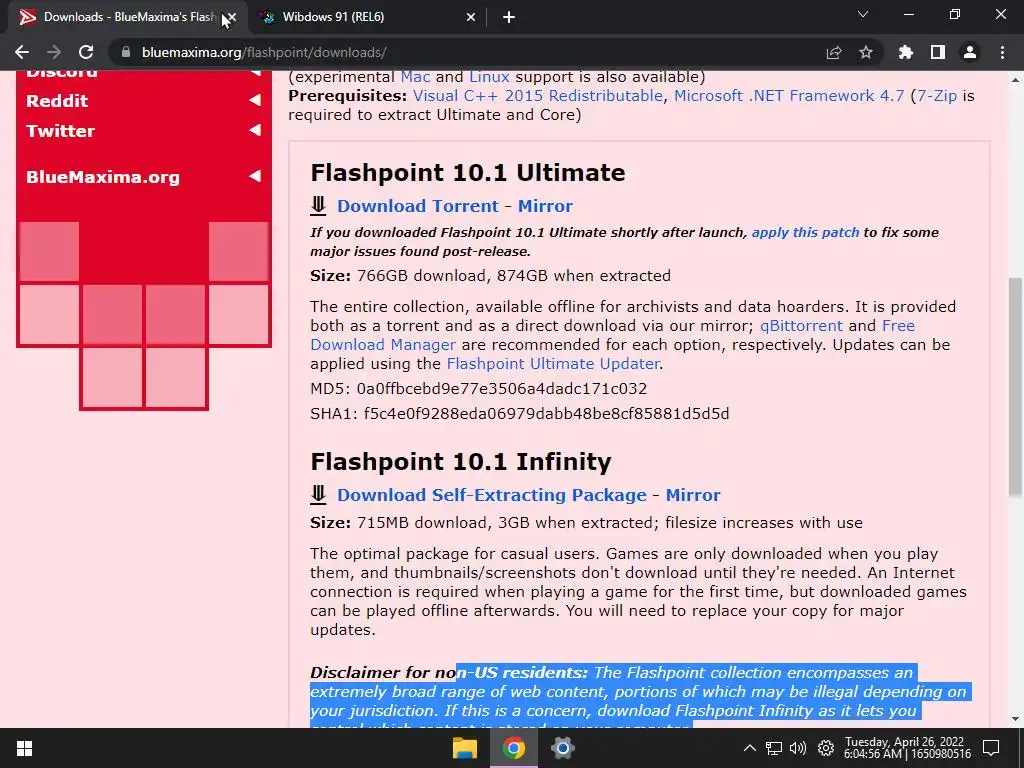Viewport: 1024px width, 768px height.
Task: Open the Windows Start menu
Action: pyautogui.click(x=24, y=748)
